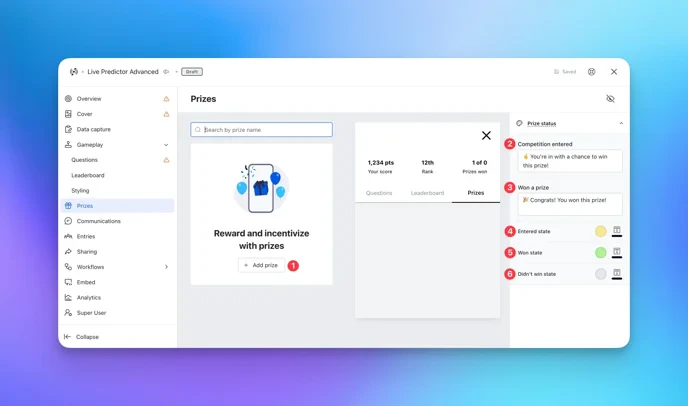The image size is (688, 406).
Task: Click the Gameplay joystick icon
Action: click(68, 144)
